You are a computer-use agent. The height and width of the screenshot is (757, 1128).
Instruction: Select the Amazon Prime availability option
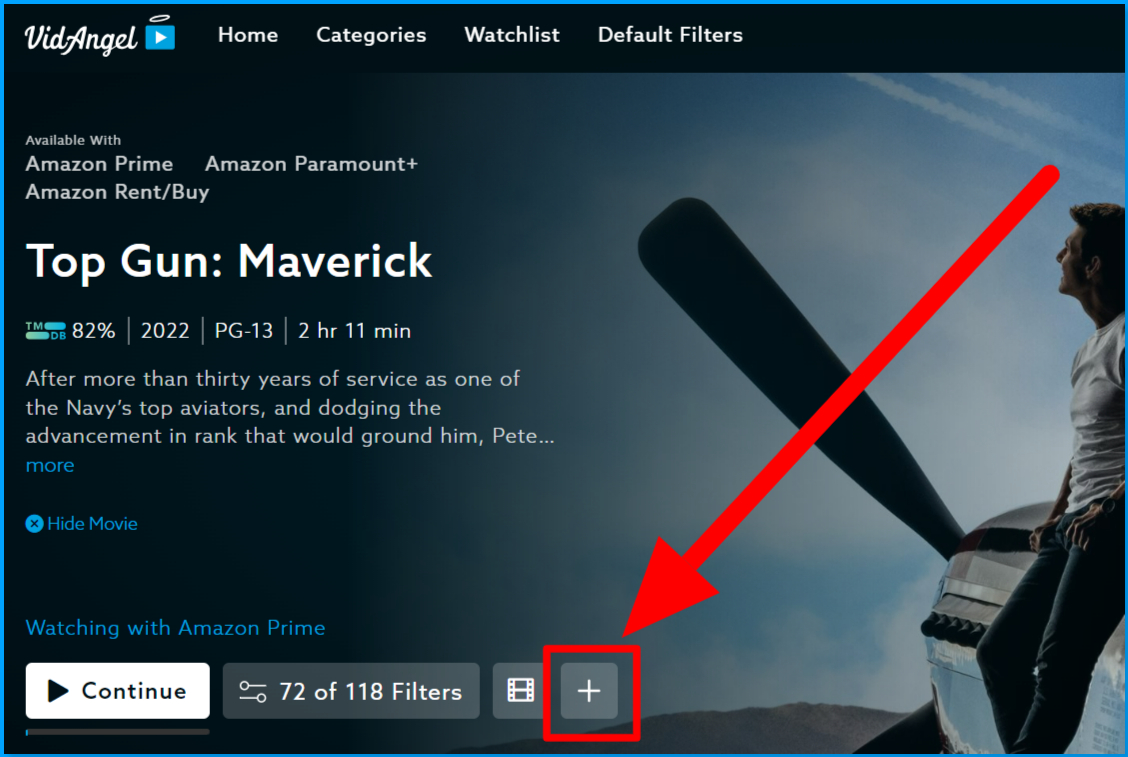click(99, 164)
